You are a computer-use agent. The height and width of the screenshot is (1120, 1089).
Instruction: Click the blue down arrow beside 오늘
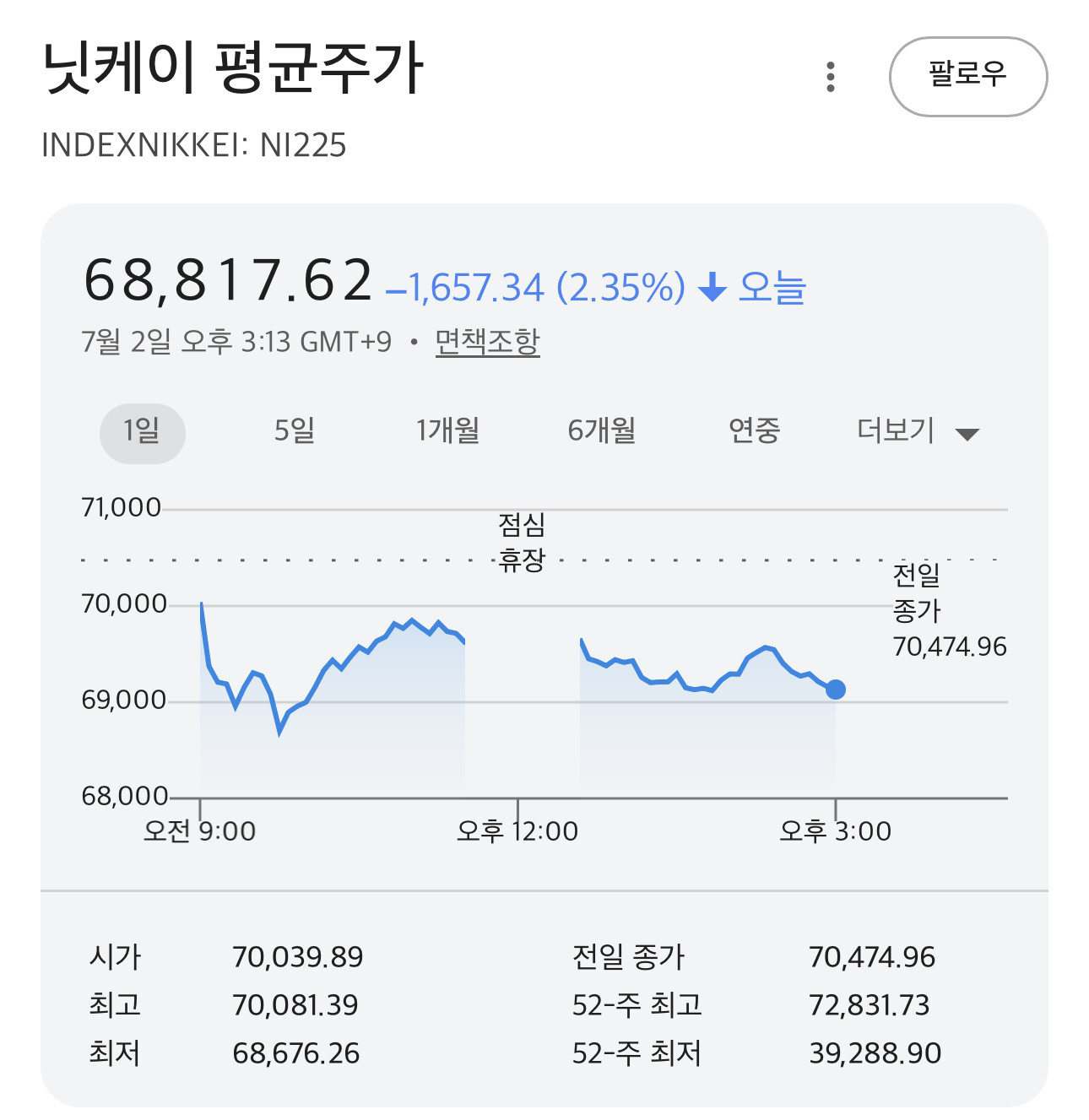point(712,288)
